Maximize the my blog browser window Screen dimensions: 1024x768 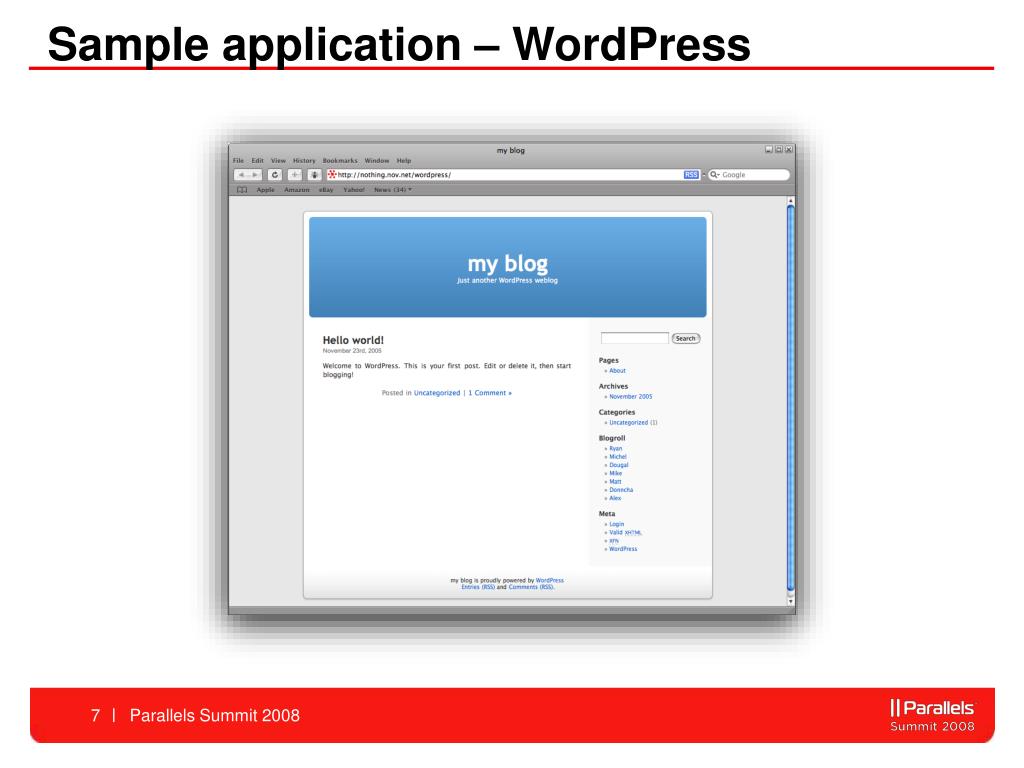coord(778,150)
